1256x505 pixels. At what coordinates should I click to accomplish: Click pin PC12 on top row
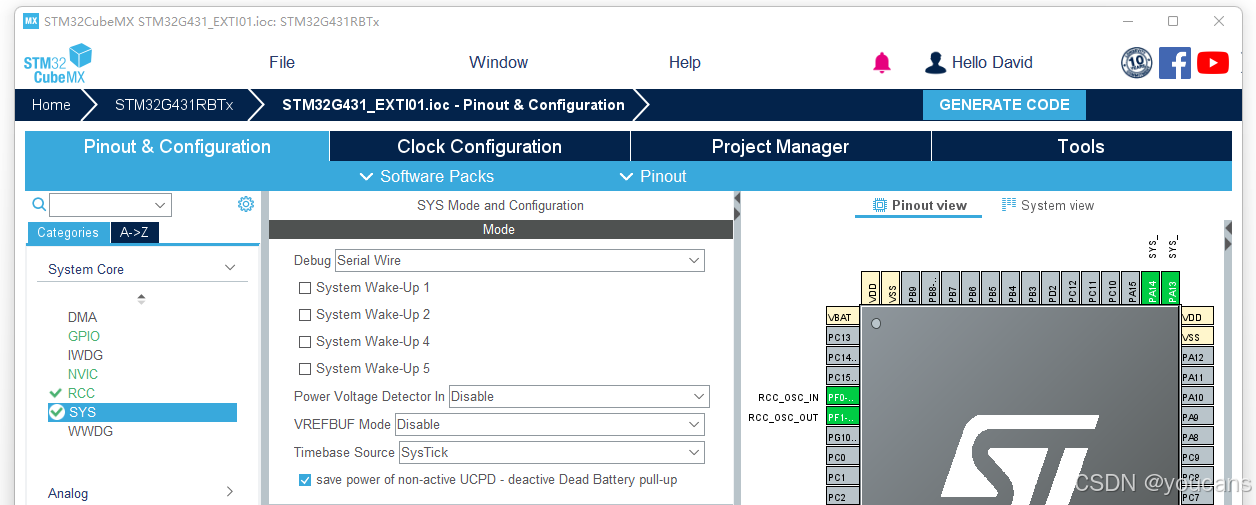click(1071, 288)
